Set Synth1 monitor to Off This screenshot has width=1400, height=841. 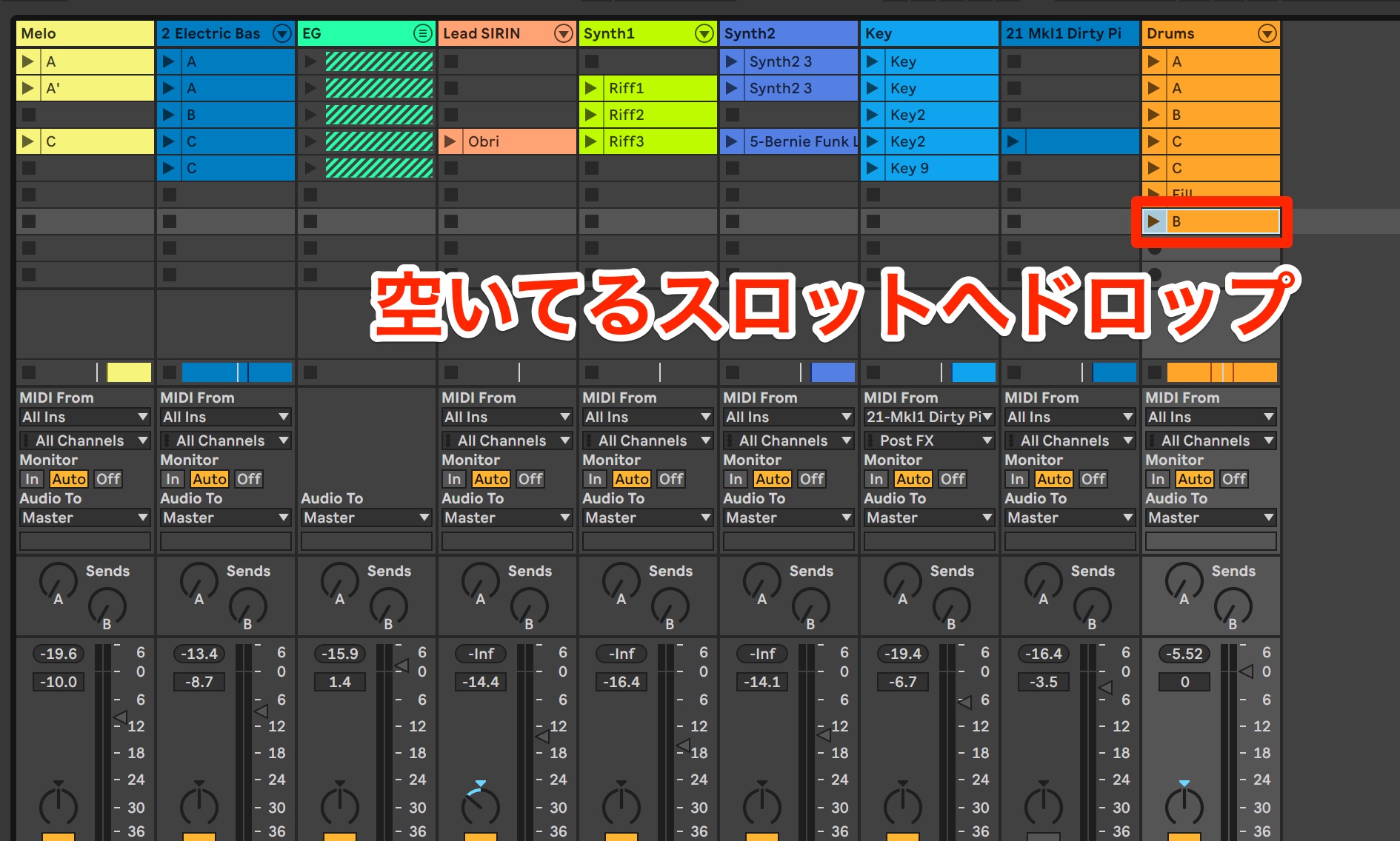point(671,479)
